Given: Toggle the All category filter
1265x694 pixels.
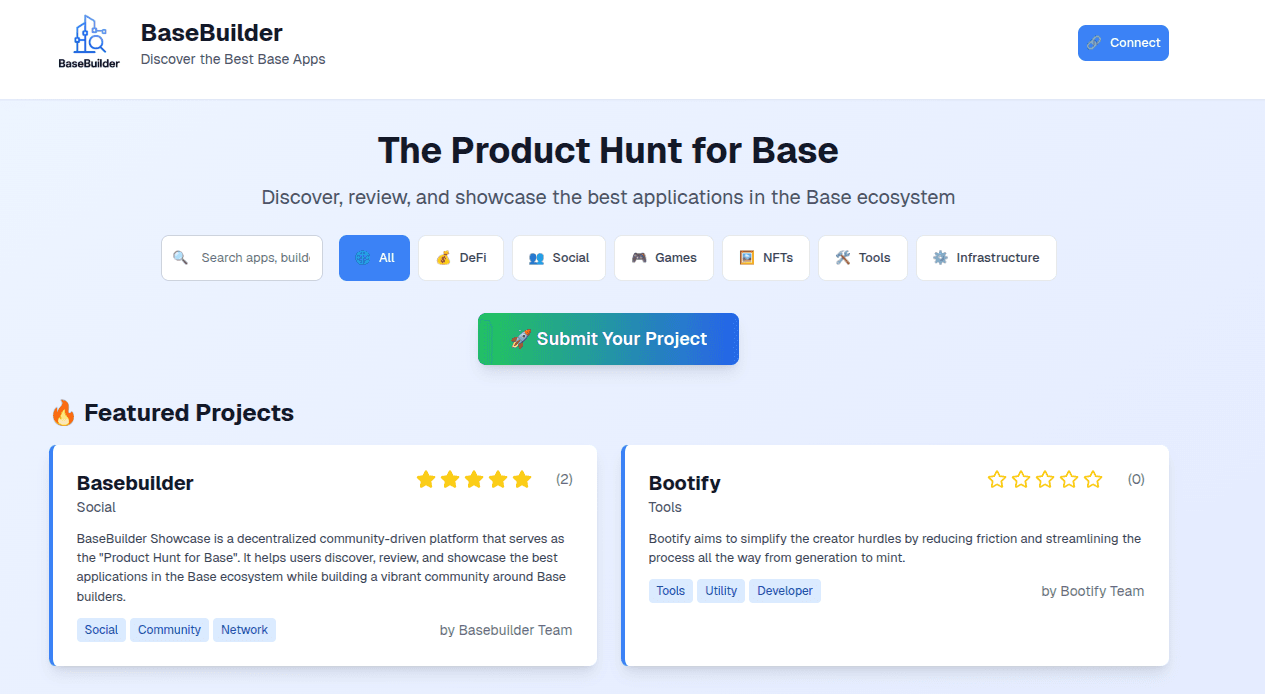Looking at the screenshot, I should pos(374,257).
